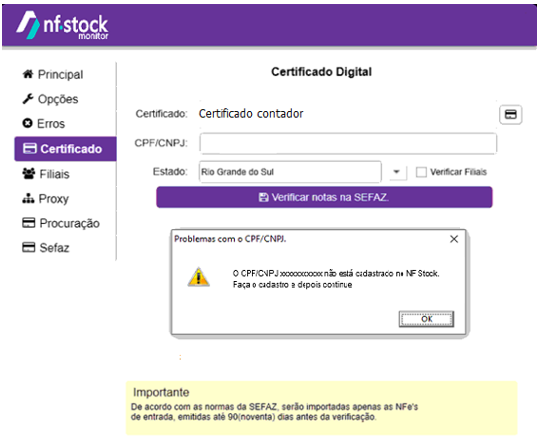Click the network icon beside Proxy
Screen dimensions: 540x439
(28, 198)
